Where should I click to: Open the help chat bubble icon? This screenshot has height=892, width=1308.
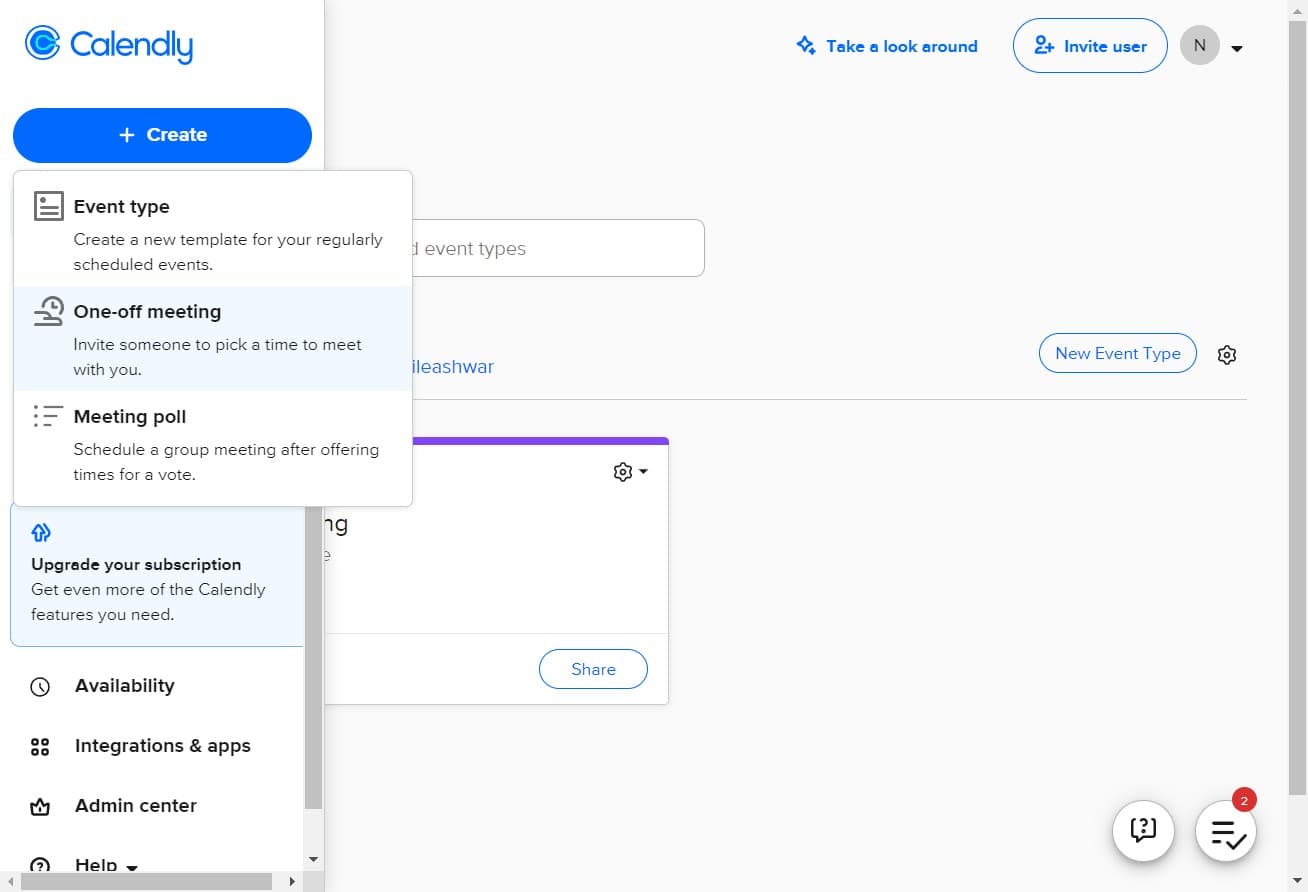(1143, 830)
